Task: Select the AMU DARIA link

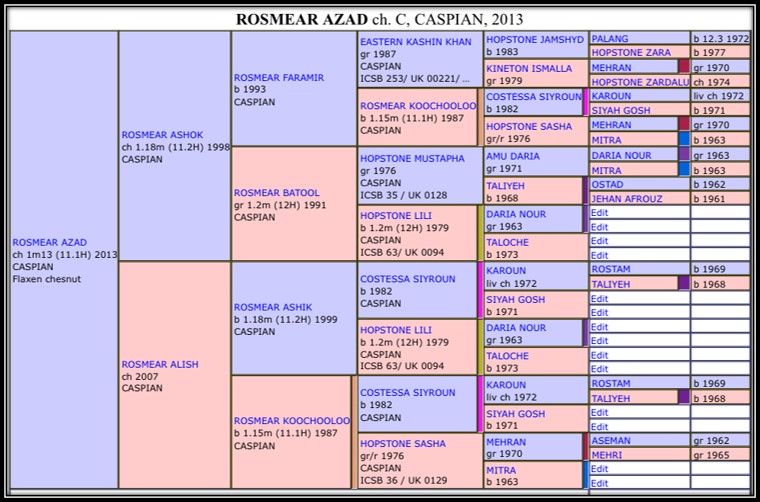Action: click(513, 157)
